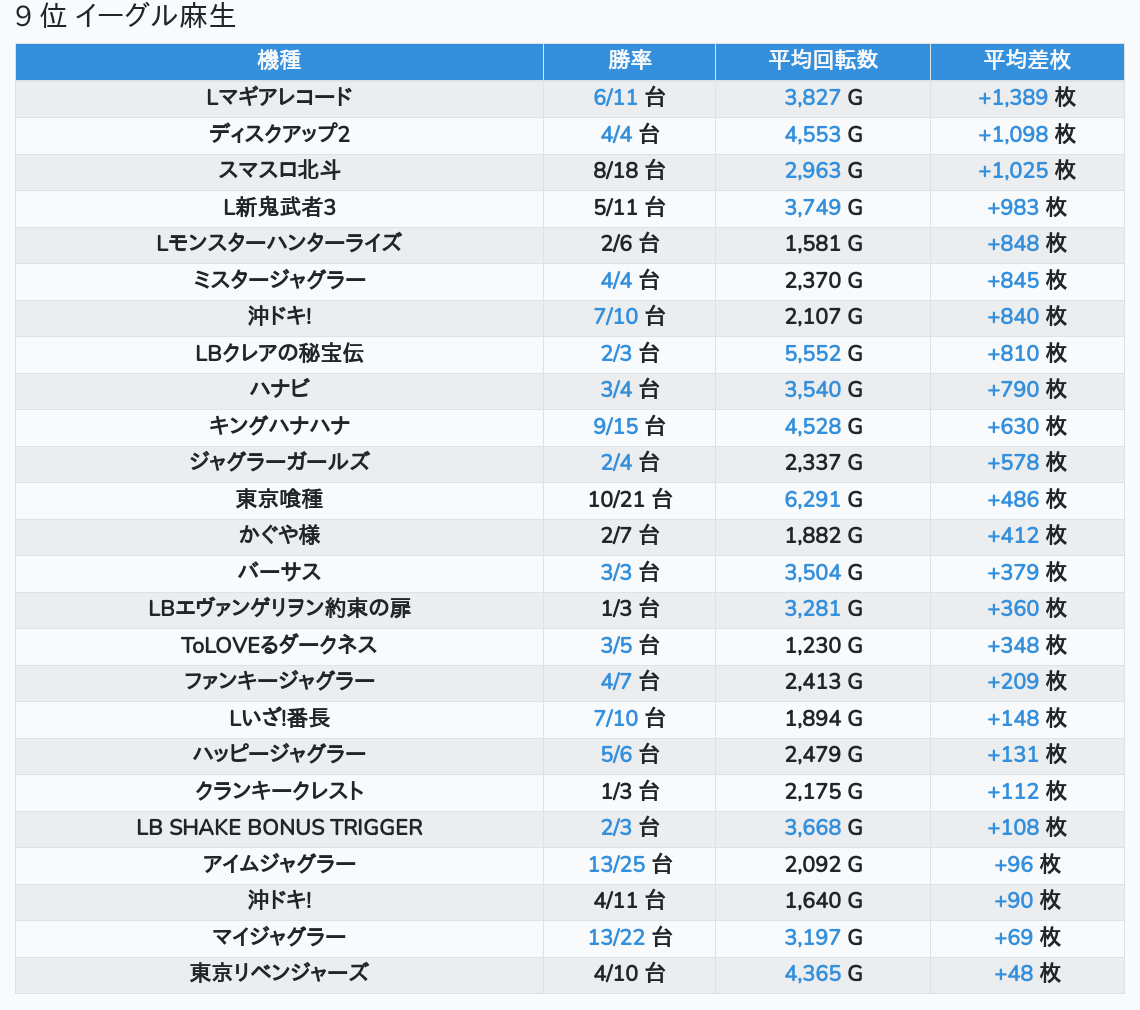
Task: Click ハナビ average difference +790
Action: pyautogui.click(x=1013, y=389)
